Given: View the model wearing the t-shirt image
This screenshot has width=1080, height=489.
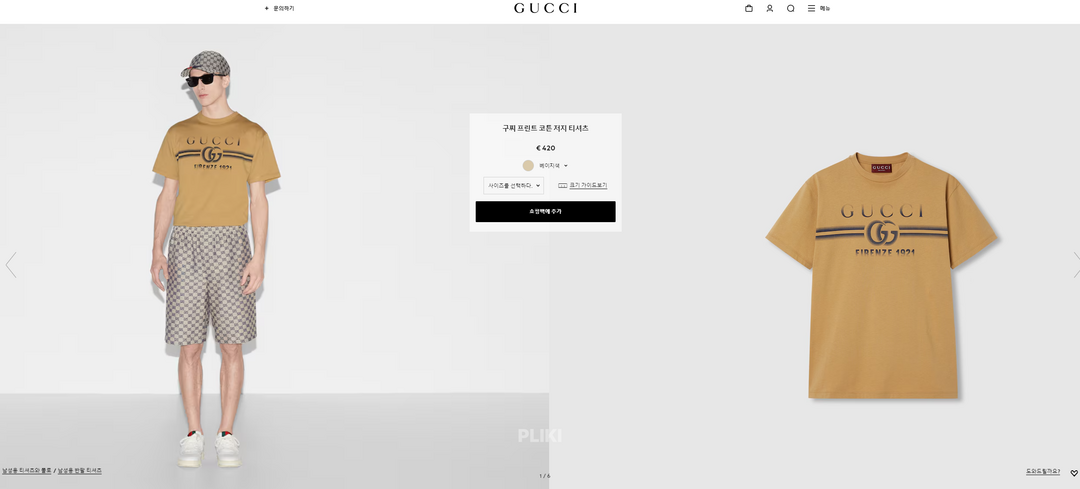Looking at the screenshot, I should [x=274, y=256].
